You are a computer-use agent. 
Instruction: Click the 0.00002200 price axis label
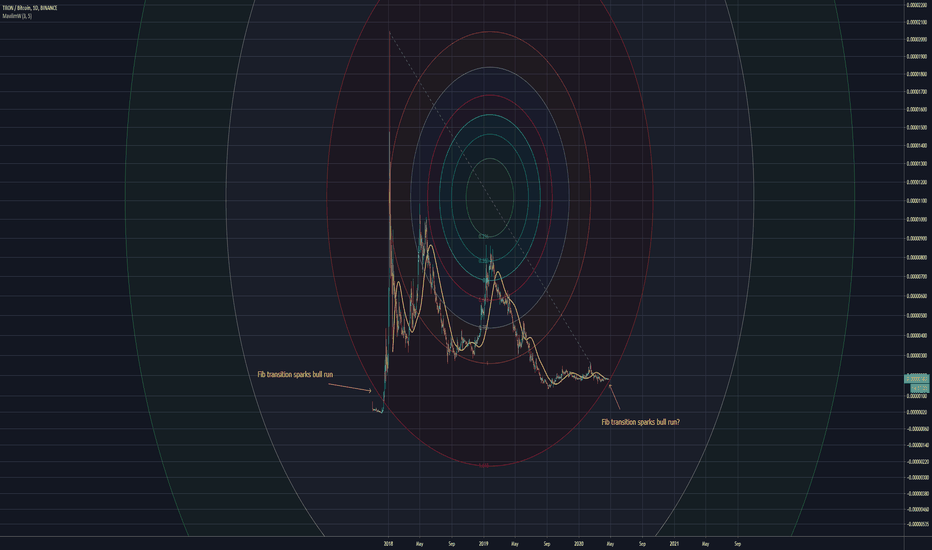click(918, 5)
